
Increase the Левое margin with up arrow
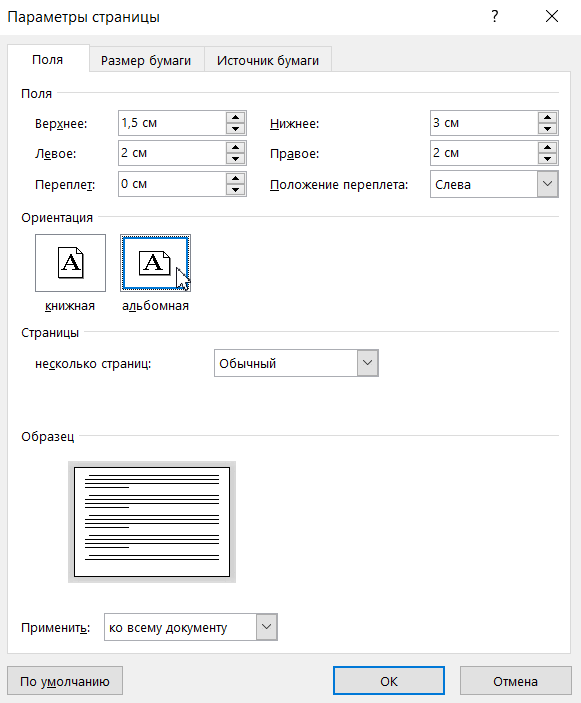click(x=235, y=148)
